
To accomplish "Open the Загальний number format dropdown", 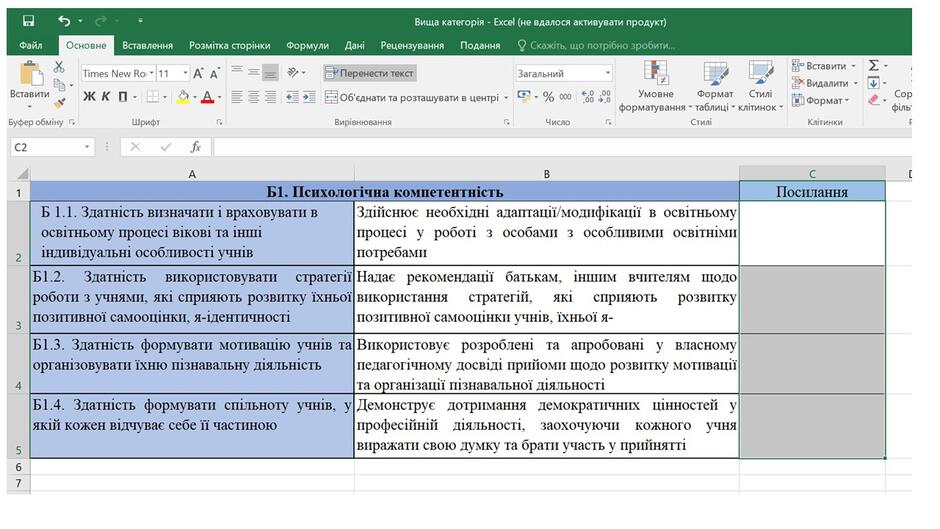I will click(x=607, y=73).
